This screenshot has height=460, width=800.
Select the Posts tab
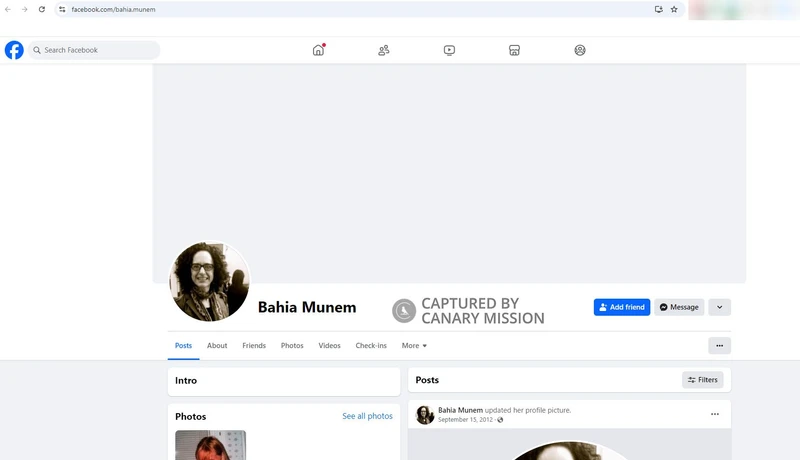(x=183, y=346)
